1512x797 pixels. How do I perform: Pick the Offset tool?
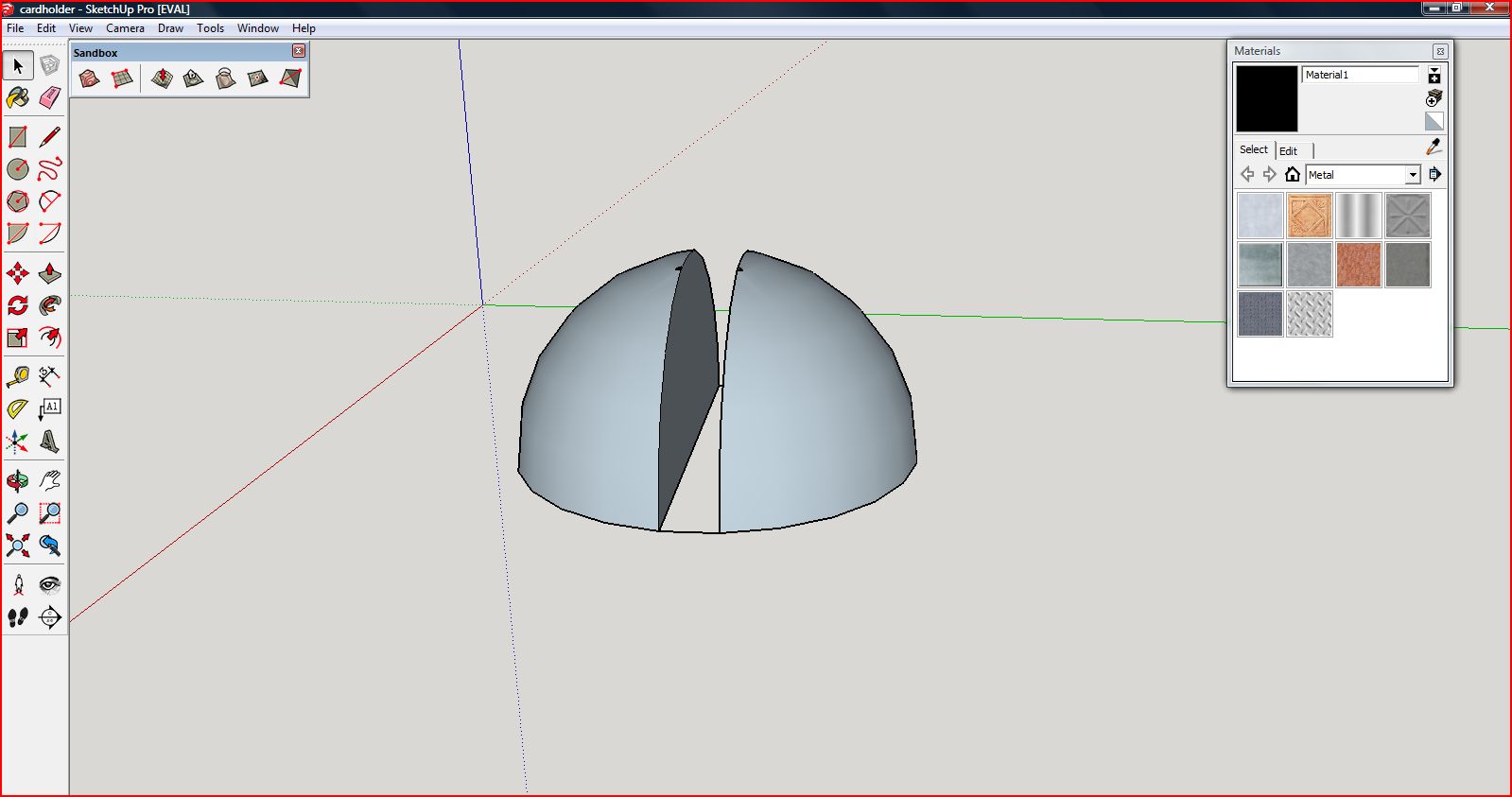coord(50,338)
